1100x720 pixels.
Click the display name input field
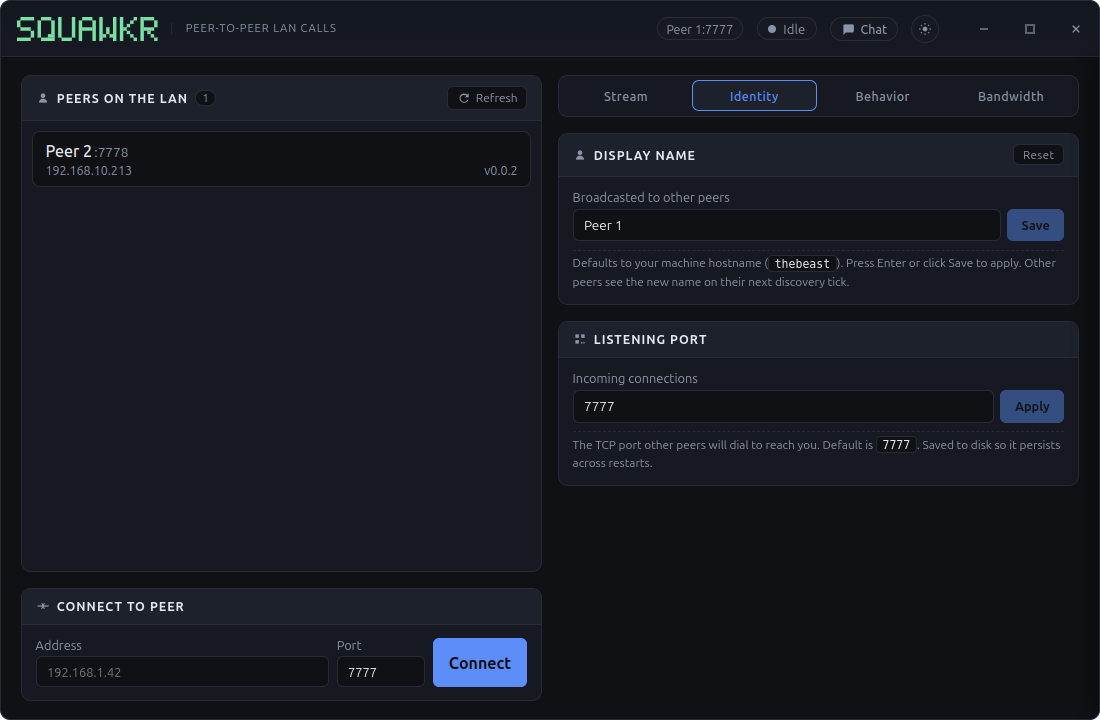tap(786, 225)
